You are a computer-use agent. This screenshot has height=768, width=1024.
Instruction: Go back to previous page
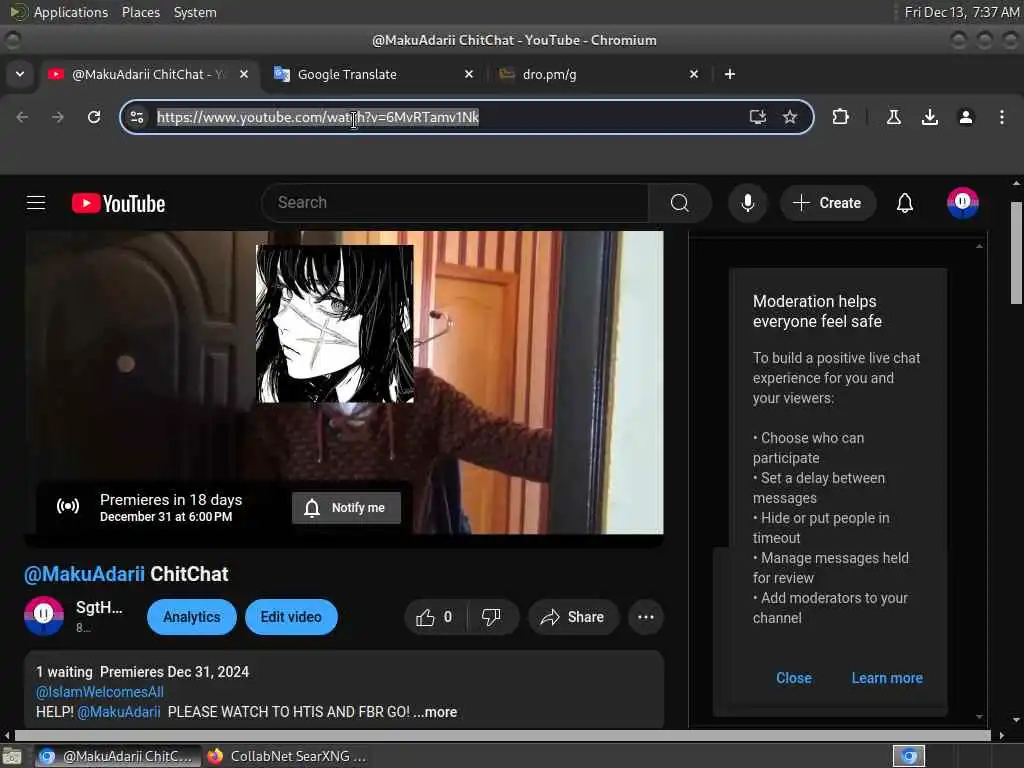click(22, 117)
